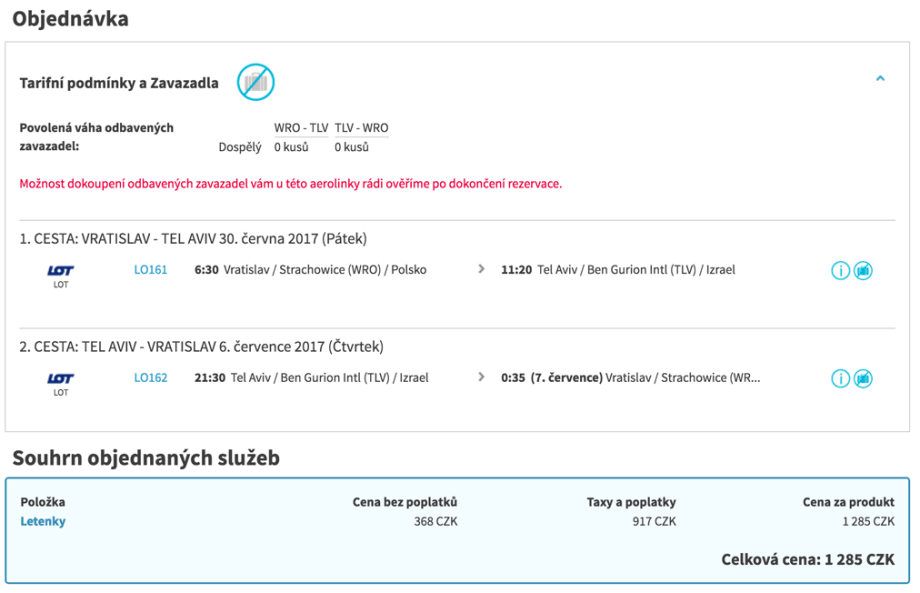Click baggage icon for flight LO161
The width and height of the screenshot is (920, 593).
(x=863, y=271)
